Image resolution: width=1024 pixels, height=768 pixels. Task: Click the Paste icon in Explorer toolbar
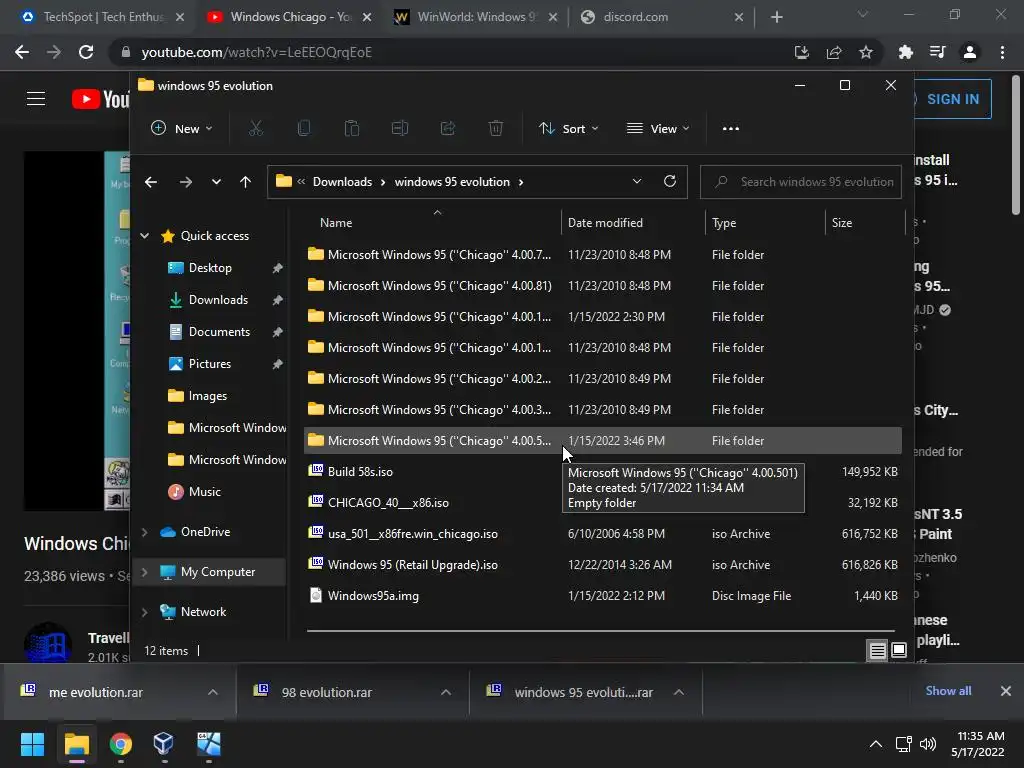click(351, 128)
